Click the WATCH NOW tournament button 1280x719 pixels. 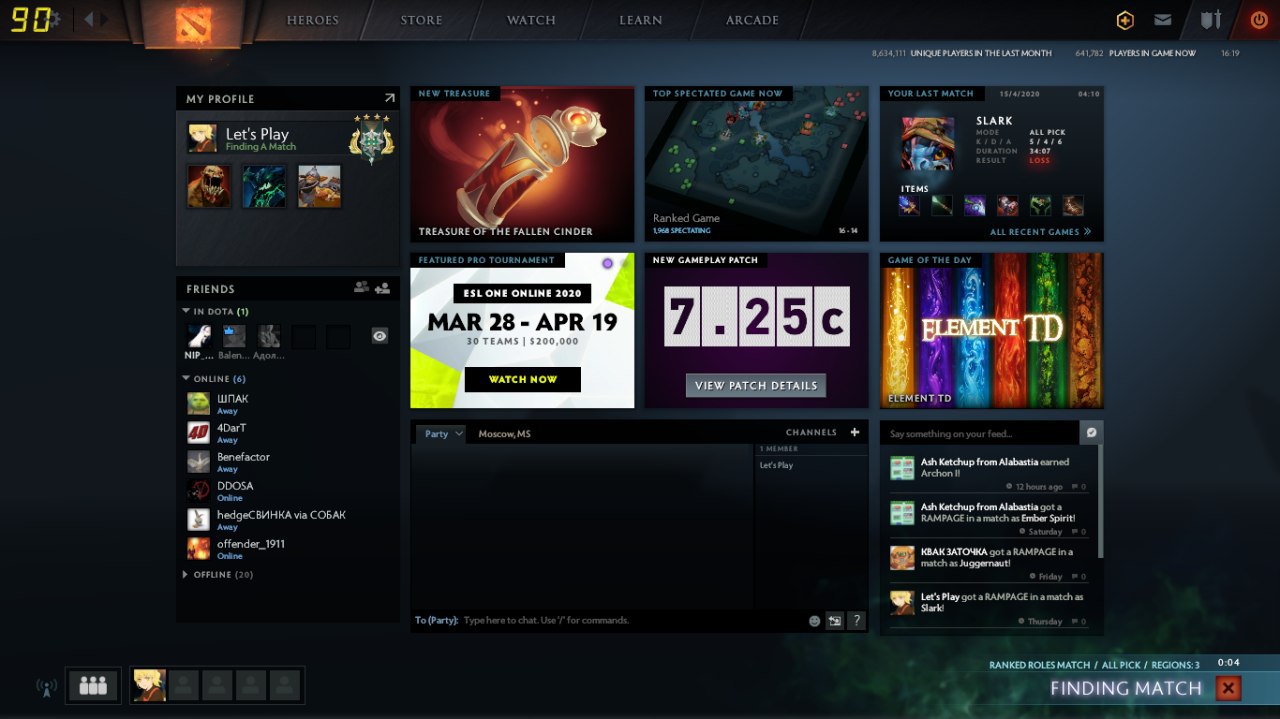[523, 379]
